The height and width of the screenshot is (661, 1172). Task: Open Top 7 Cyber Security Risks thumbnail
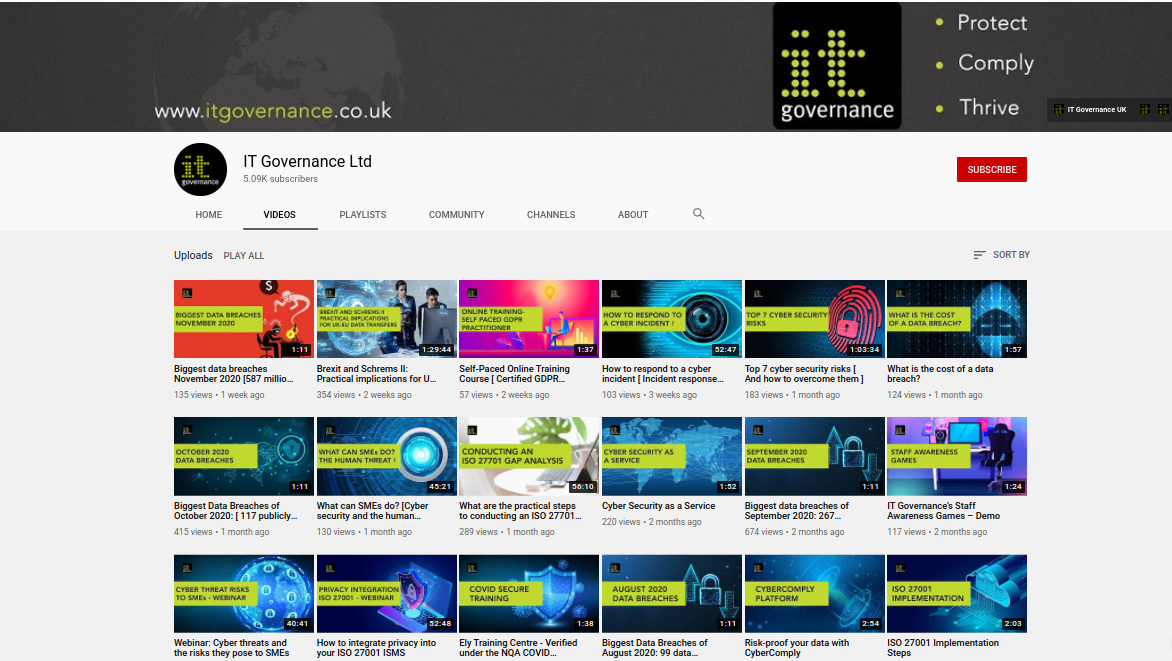[x=814, y=319]
